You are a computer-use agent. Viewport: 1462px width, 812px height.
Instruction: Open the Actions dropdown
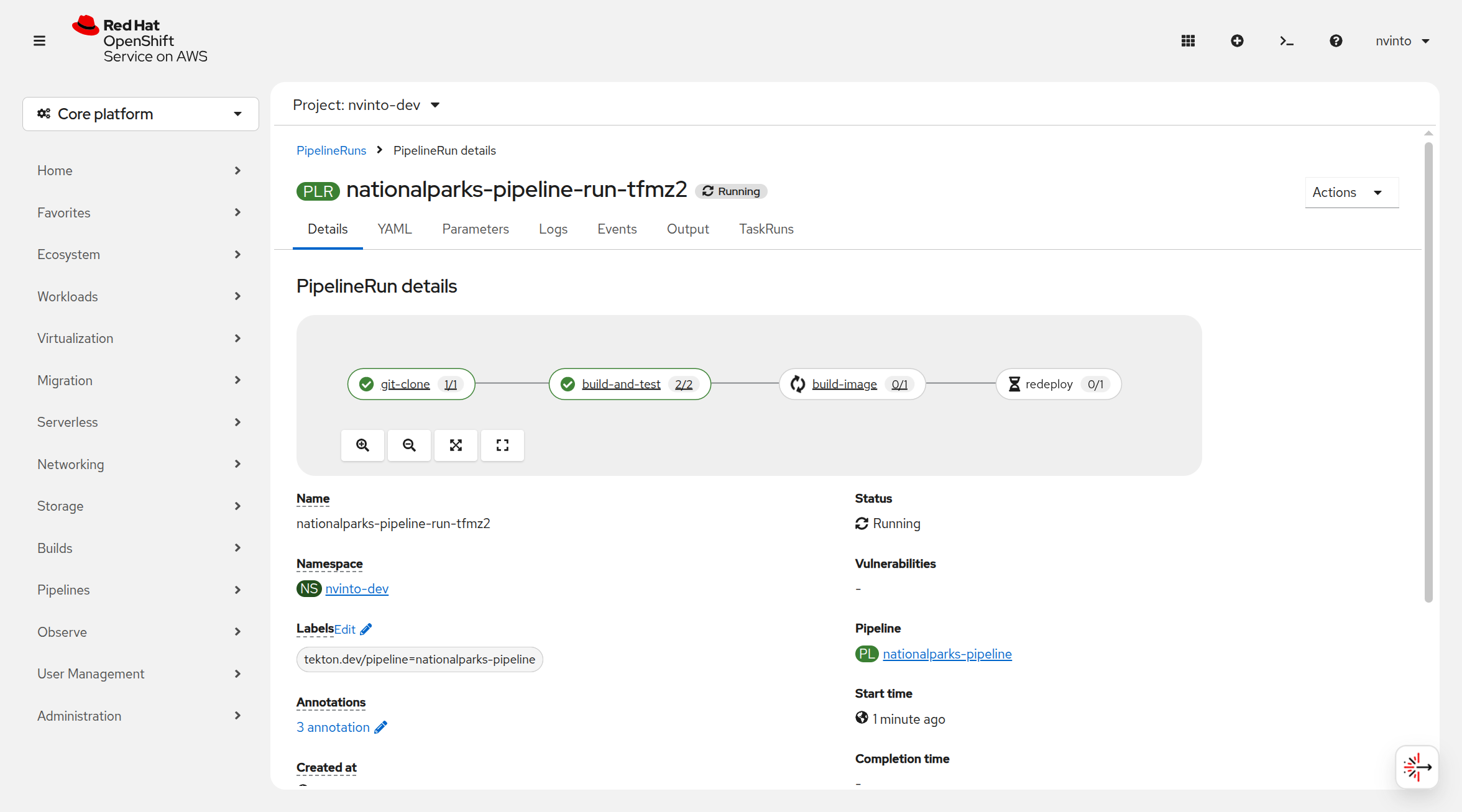(1351, 193)
